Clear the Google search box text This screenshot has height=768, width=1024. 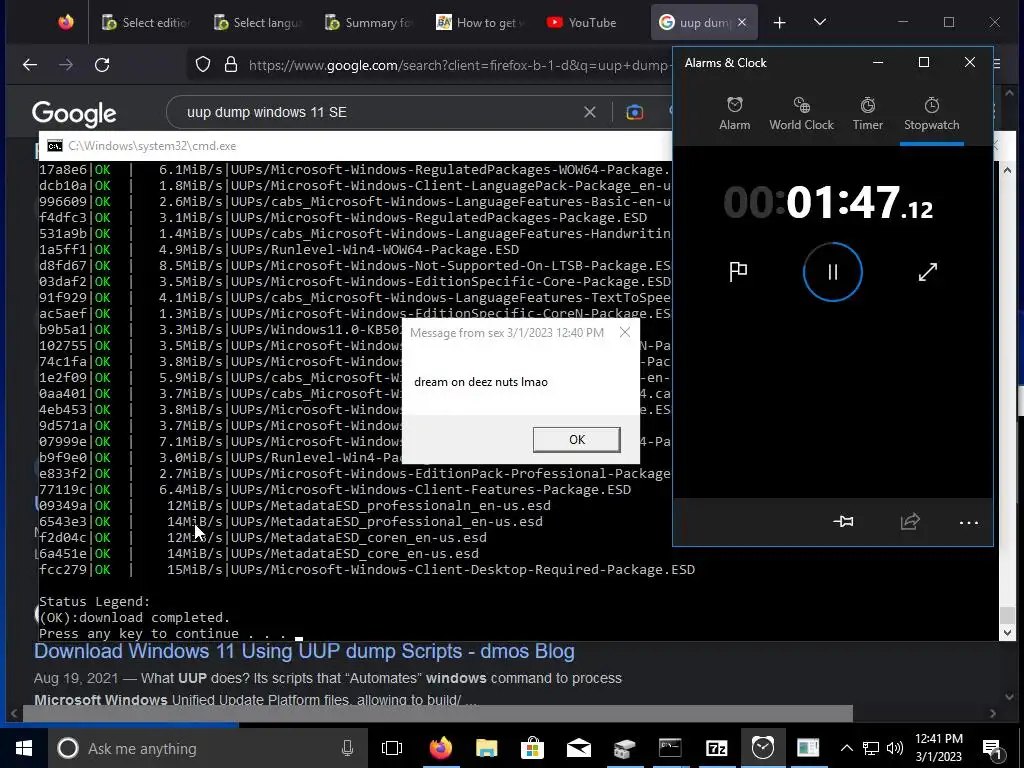(x=590, y=112)
